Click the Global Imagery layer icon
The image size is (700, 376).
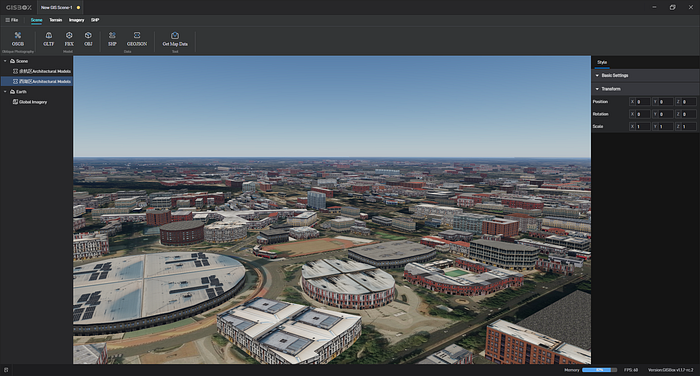[x=15, y=102]
